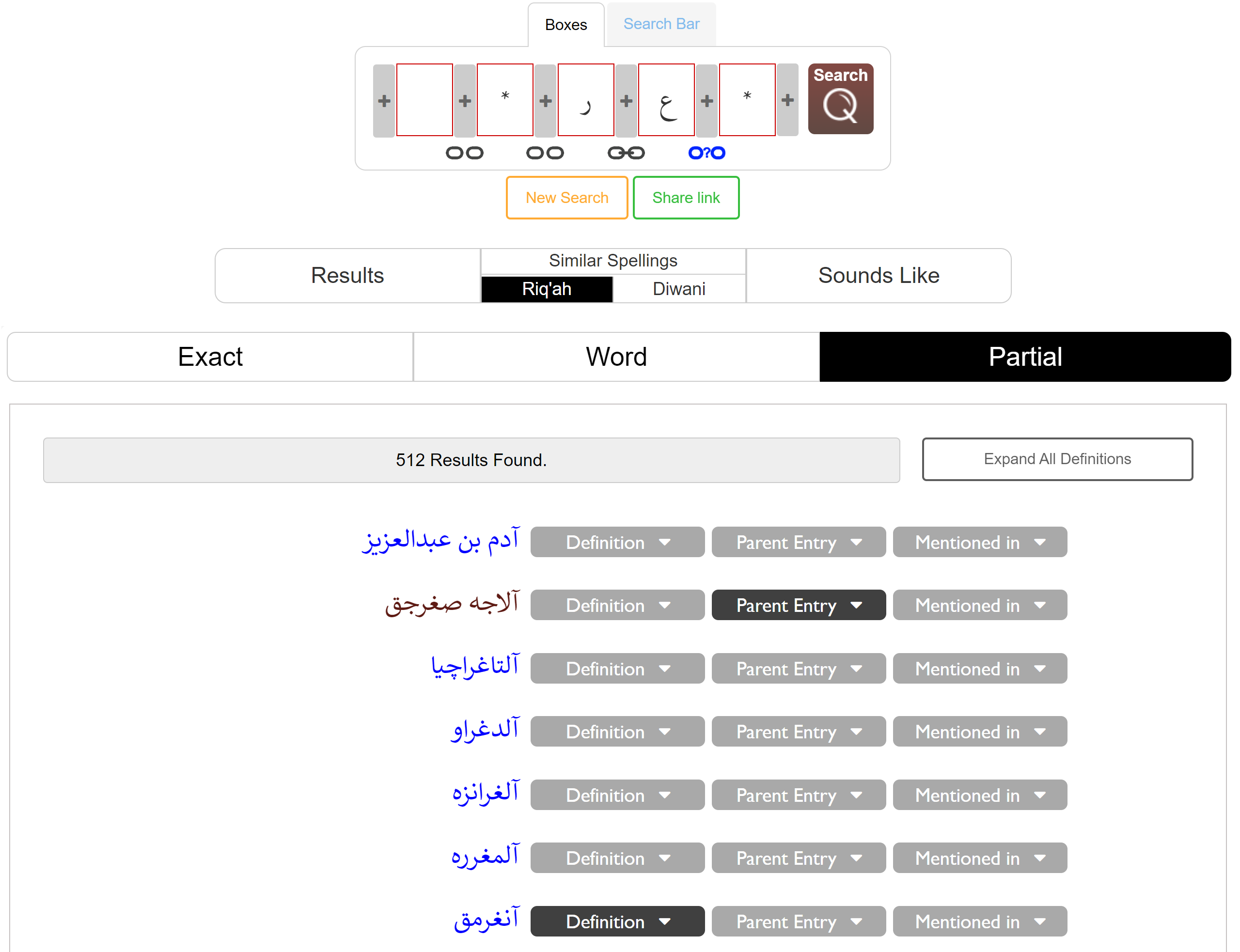Click the Search magnifier button
Viewport: 1240px width, 952px height.
(840, 99)
